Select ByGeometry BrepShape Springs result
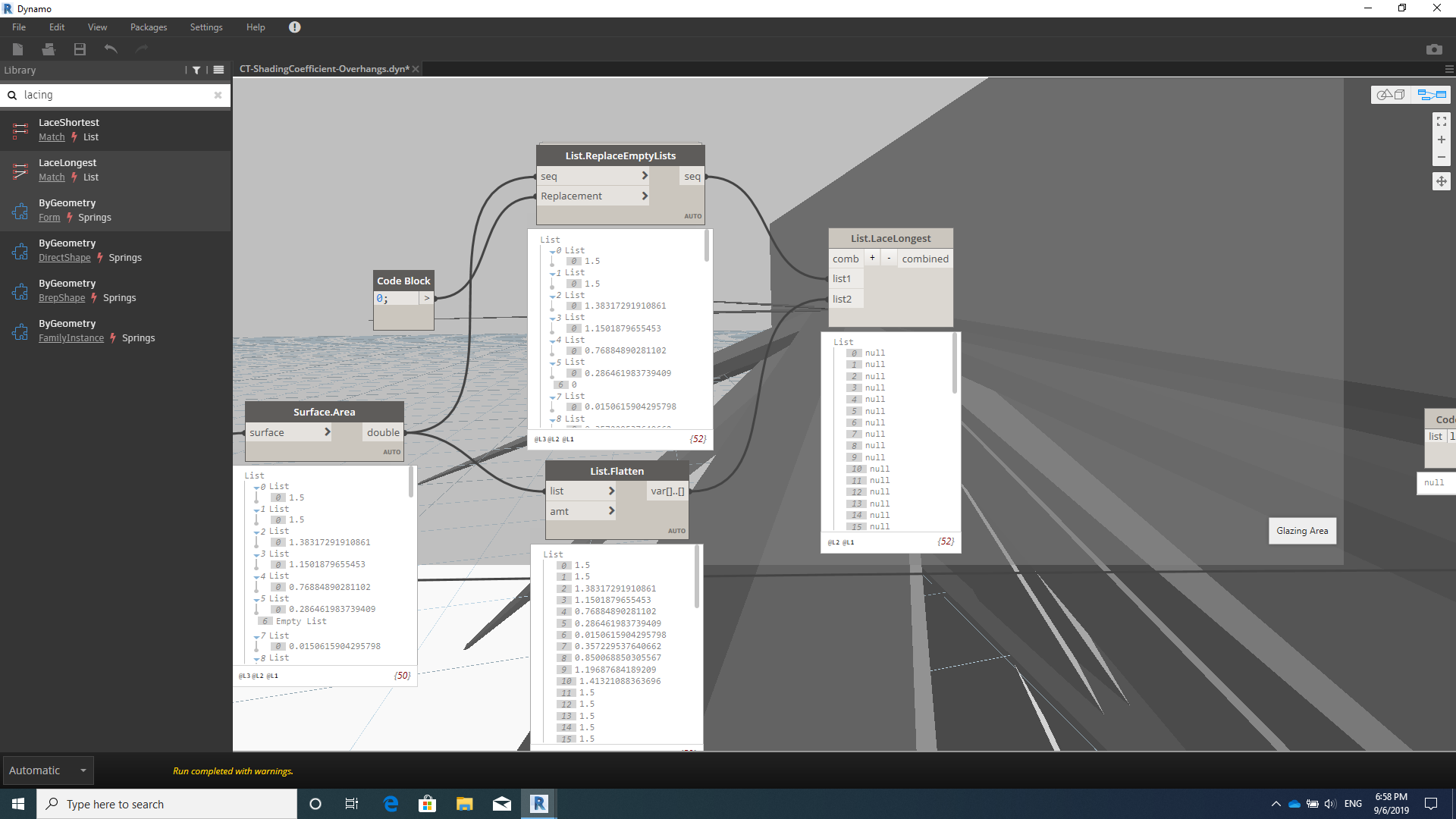Screen dimensions: 1456x819 coord(115,290)
